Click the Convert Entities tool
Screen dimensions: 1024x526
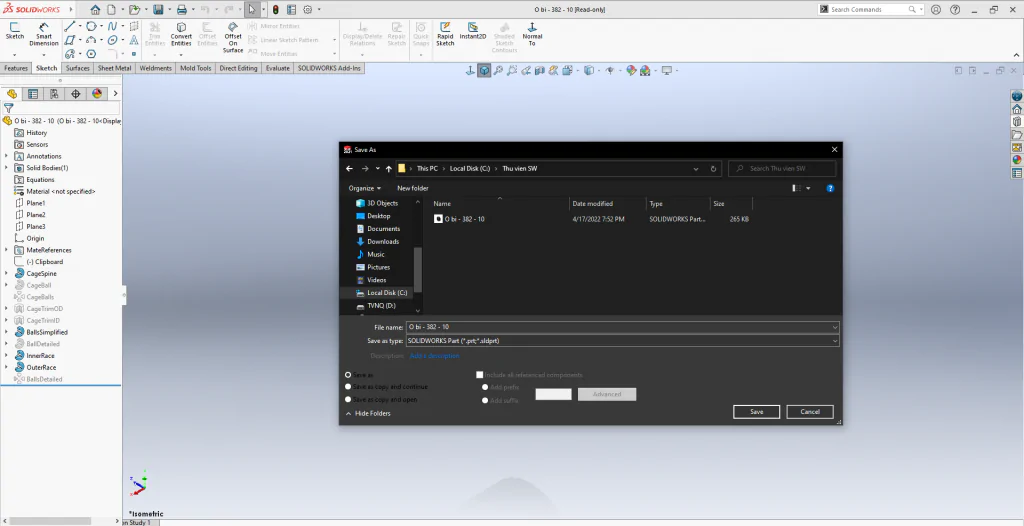pos(181,35)
